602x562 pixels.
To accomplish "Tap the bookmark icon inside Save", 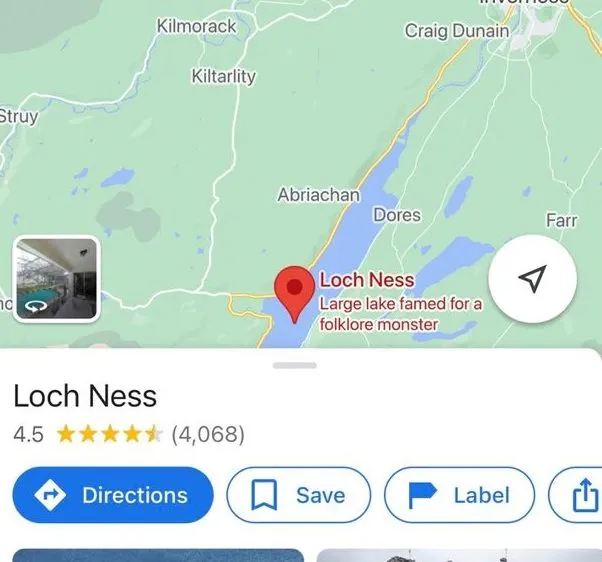I will pos(264,495).
